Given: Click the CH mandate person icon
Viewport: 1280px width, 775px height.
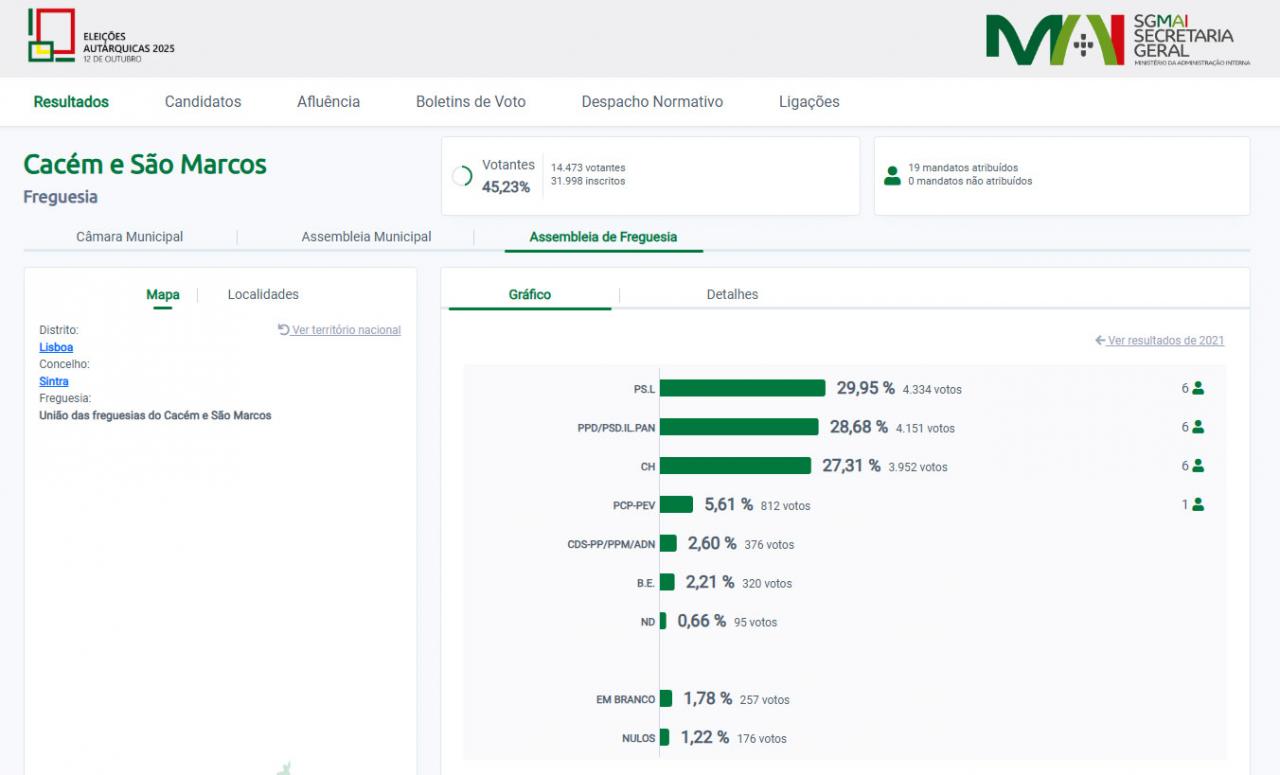Looking at the screenshot, I should point(1198,467).
